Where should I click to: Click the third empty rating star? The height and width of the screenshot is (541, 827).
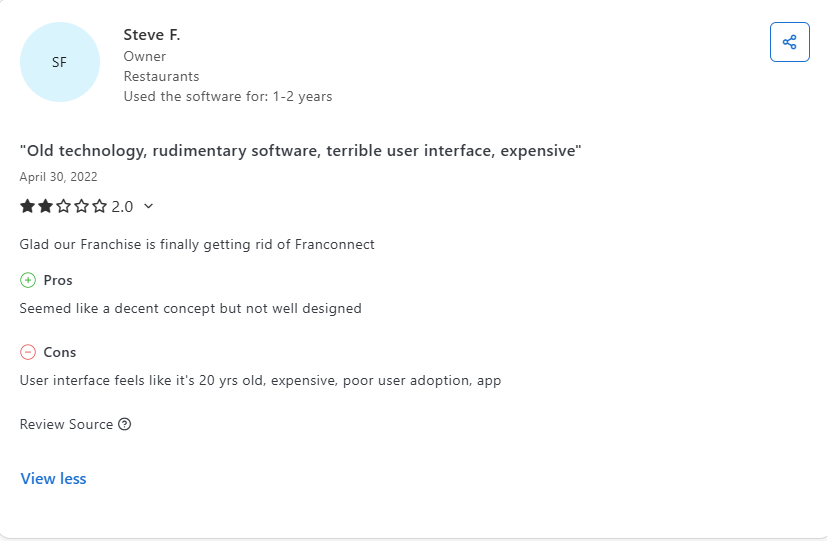[63, 206]
